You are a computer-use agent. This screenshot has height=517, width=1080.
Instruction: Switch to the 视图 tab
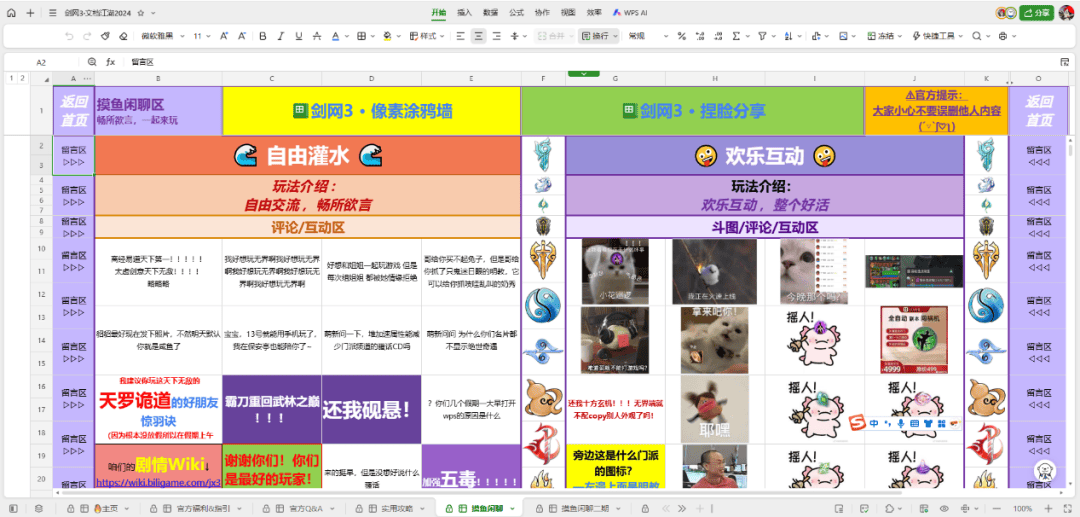[x=568, y=12]
